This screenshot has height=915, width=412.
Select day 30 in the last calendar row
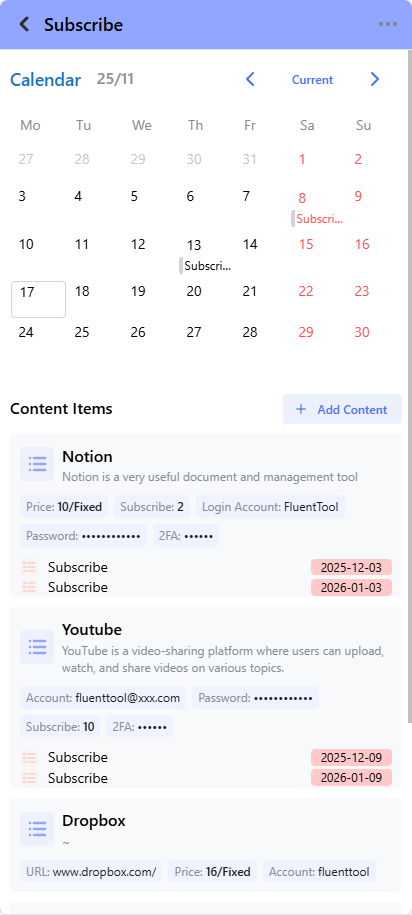[362, 332]
